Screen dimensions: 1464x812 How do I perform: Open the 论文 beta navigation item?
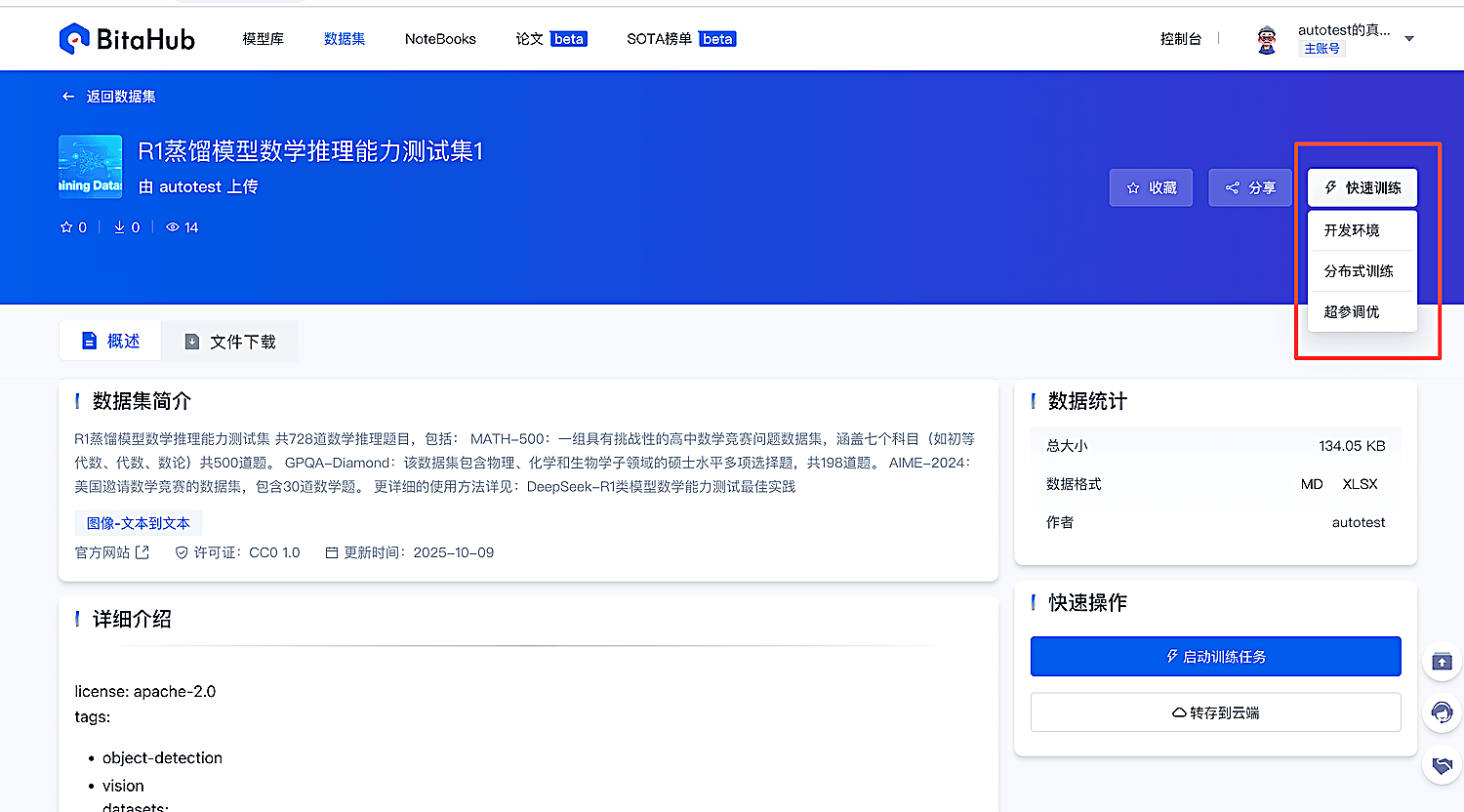551,39
